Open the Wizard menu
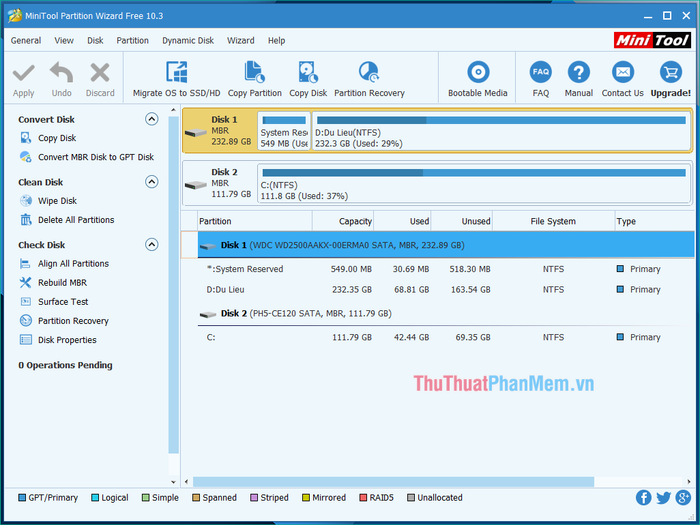 tap(241, 41)
